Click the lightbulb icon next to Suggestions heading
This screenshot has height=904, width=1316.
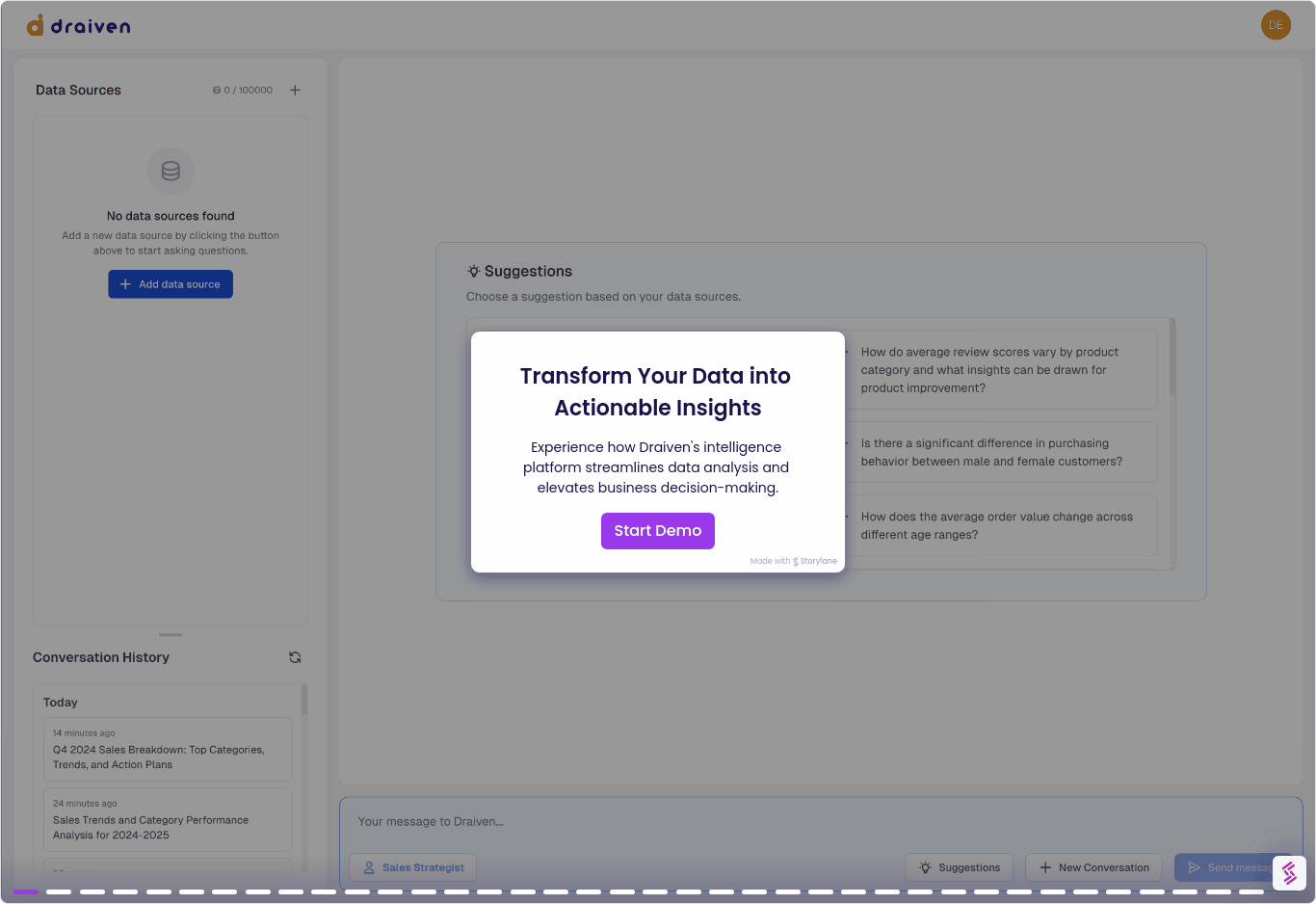(474, 272)
